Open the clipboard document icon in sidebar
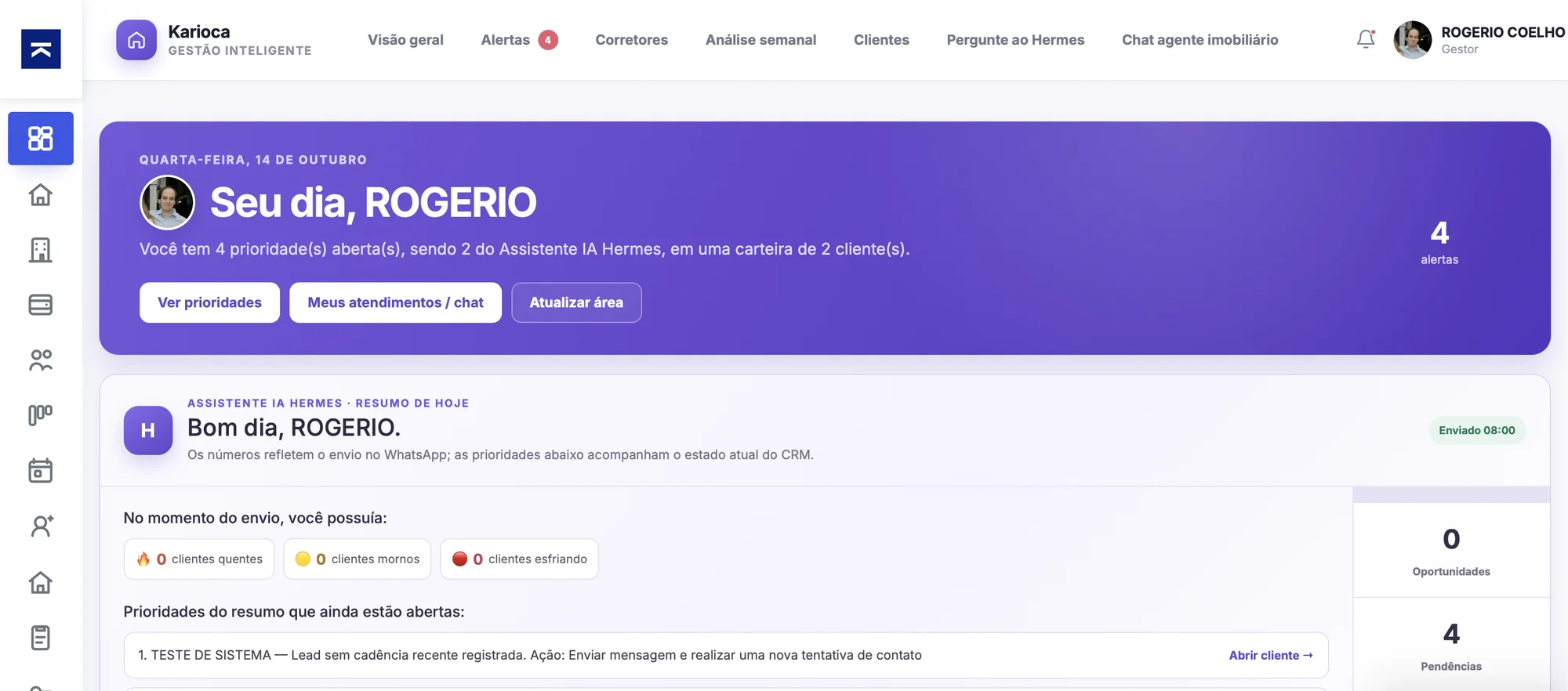Viewport: 1568px width, 691px height. tap(41, 638)
